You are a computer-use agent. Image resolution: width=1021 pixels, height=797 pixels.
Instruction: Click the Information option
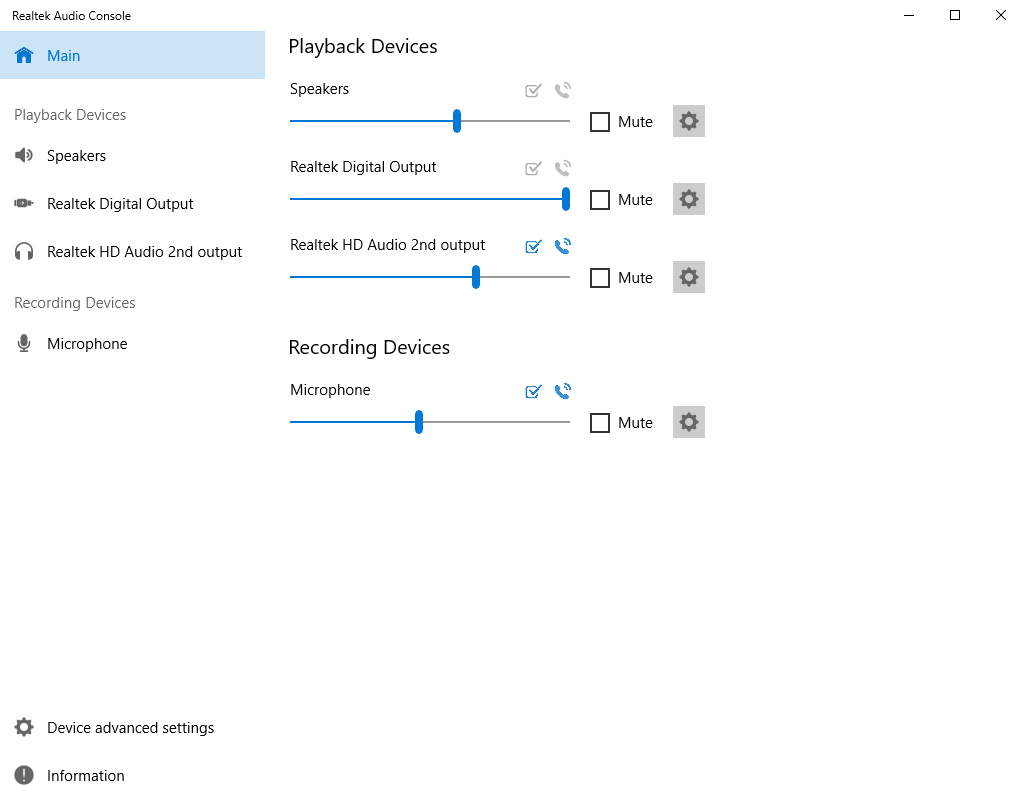[x=85, y=775]
